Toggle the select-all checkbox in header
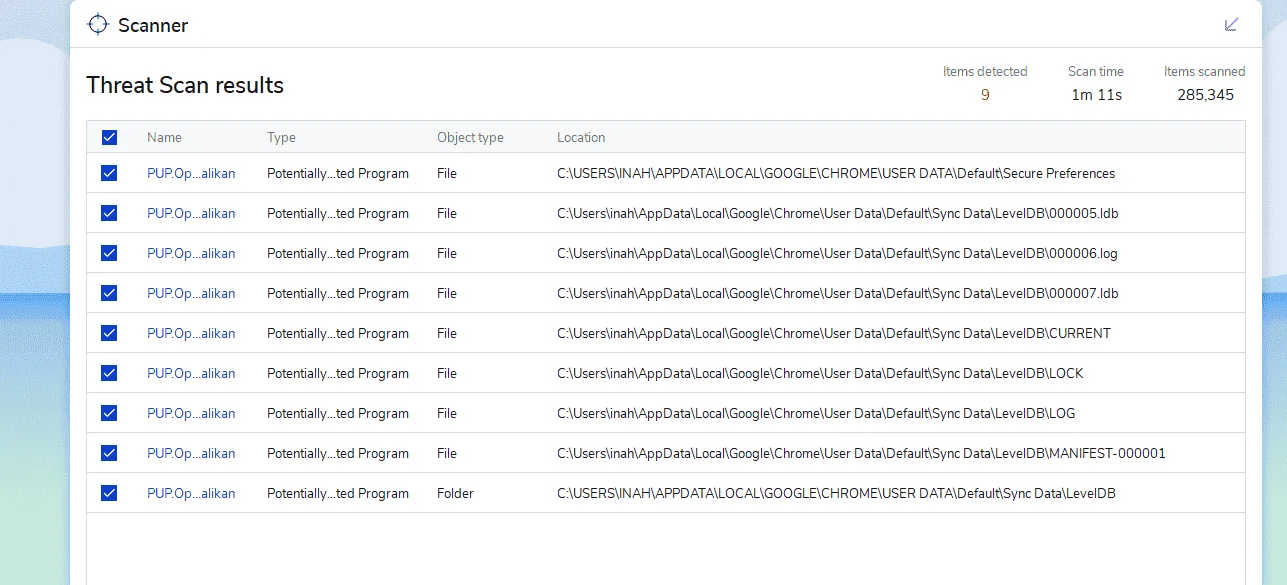Screen dimensions: 1287x585 tap(109, 137)
